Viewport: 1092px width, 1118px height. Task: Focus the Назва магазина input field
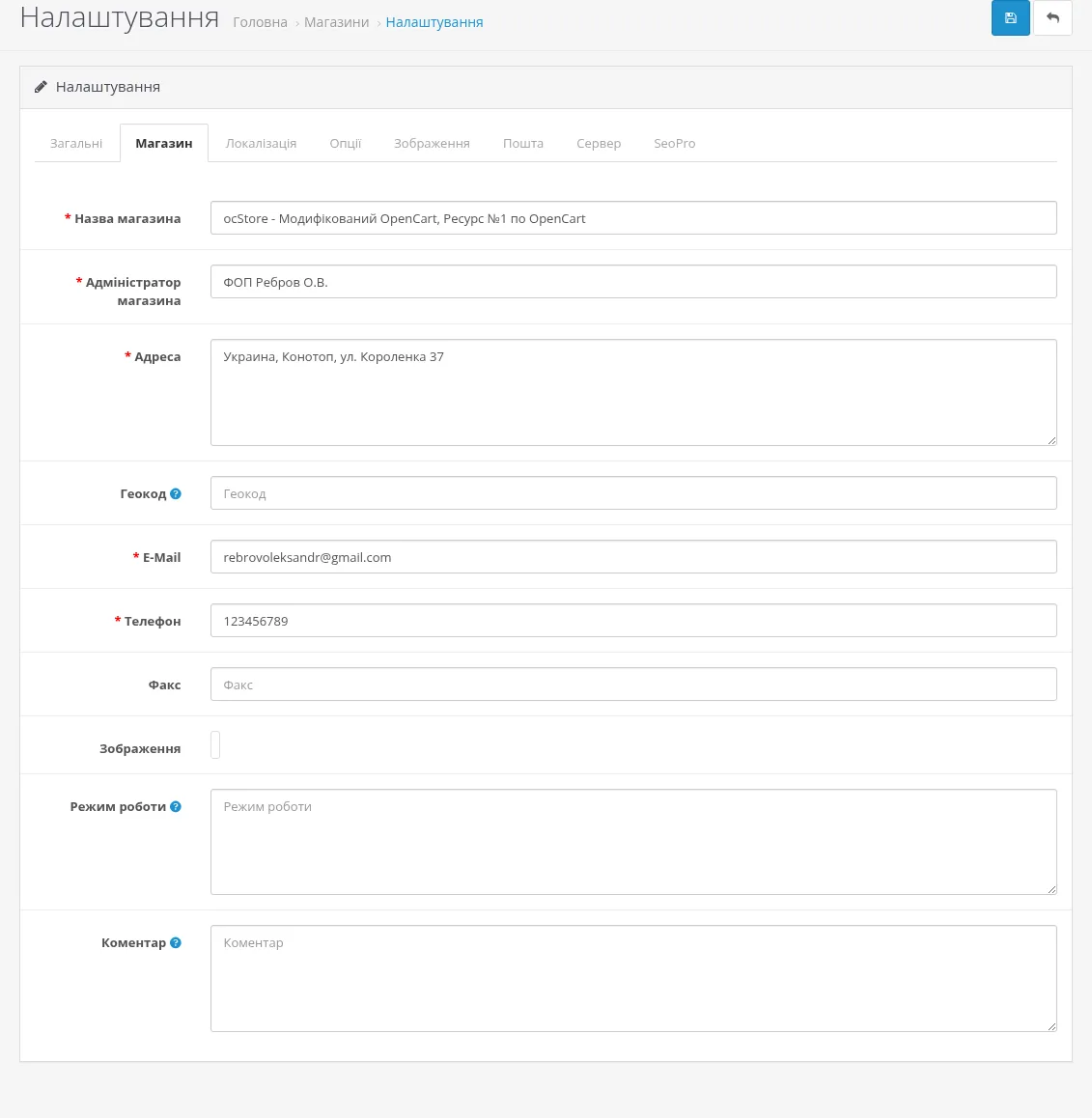click(633, 218)
